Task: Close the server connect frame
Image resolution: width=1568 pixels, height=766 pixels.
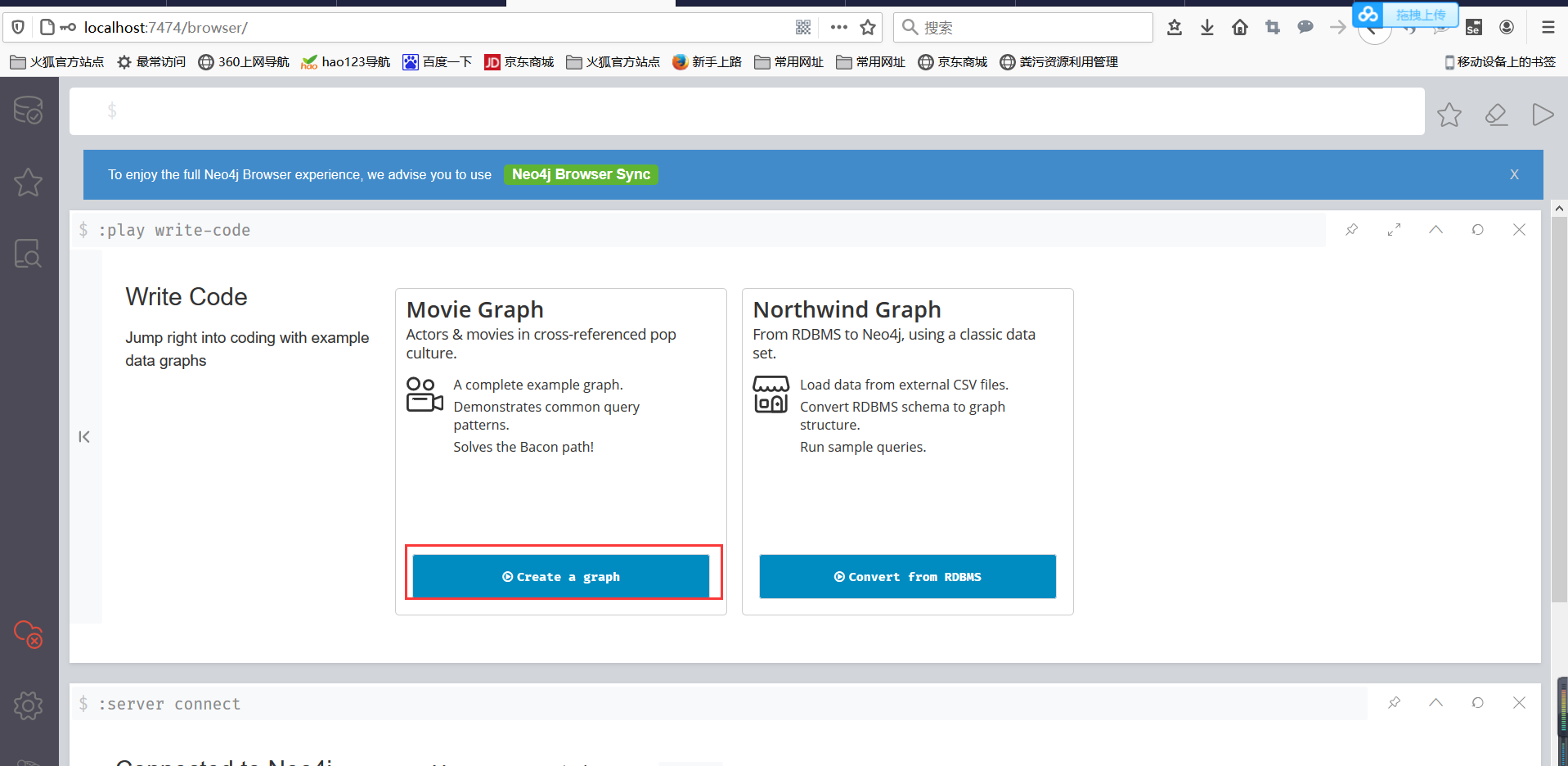Action: [x=1519, y=703]
